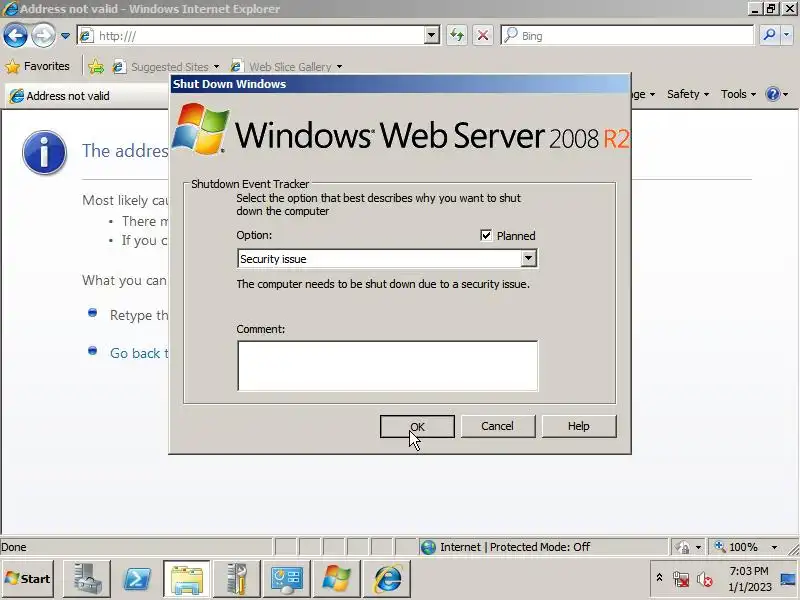
Task: Expand the address bar URL history dropdown
Action: click(432, 36)
